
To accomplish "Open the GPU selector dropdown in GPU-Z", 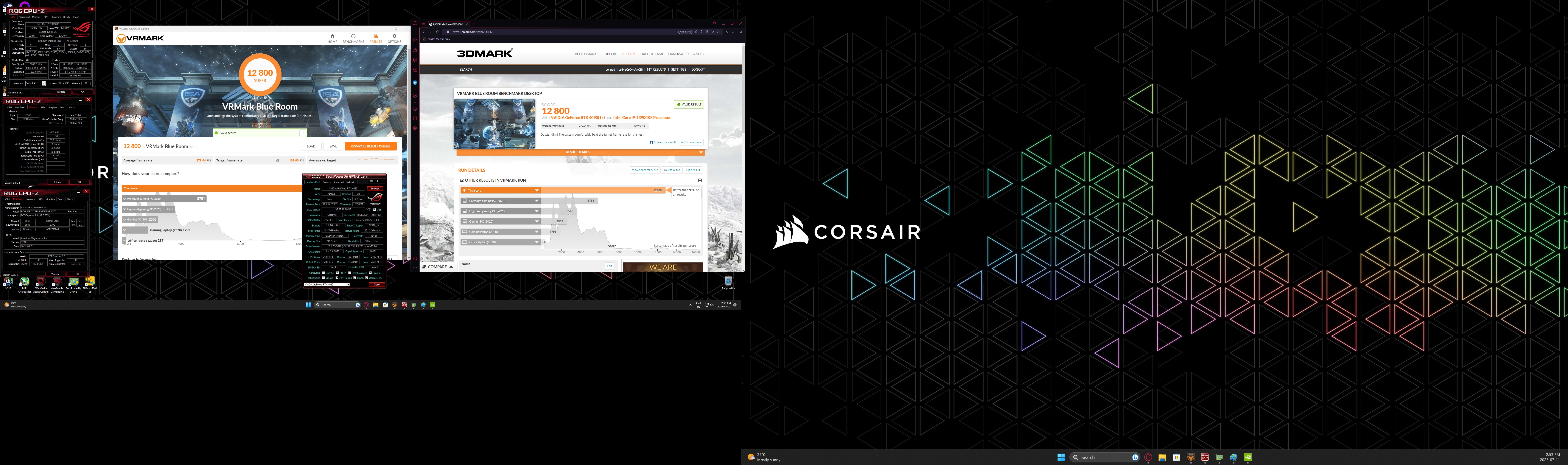I will pyautogui.click(x=327, y=285).
